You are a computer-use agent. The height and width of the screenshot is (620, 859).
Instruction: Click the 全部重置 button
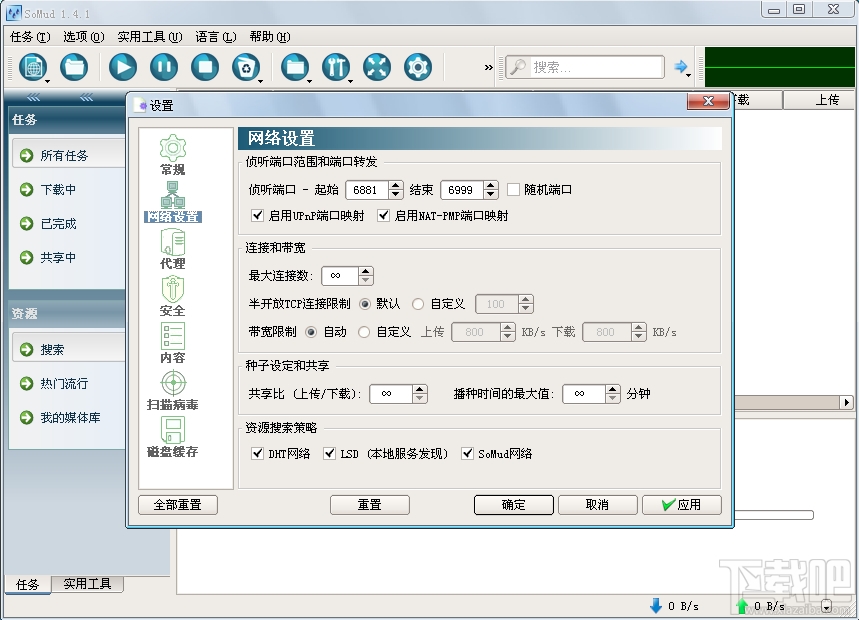178,504
